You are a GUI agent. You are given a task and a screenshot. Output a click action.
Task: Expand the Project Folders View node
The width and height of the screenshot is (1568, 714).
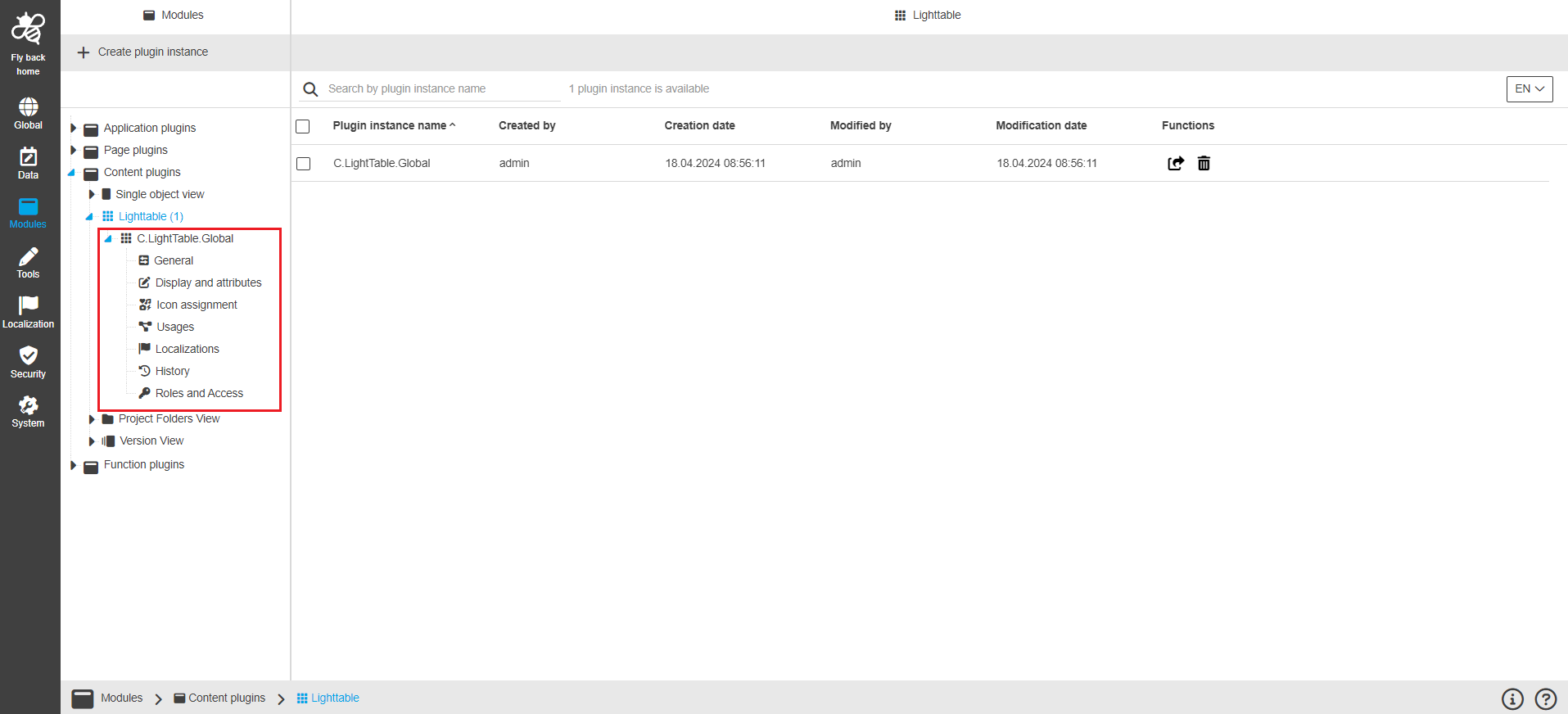[92, 419]
